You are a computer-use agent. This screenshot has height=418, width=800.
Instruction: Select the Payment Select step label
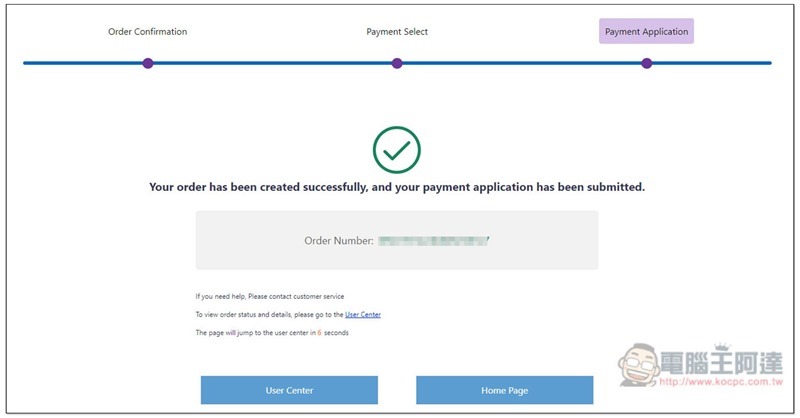tap(397, 32)
